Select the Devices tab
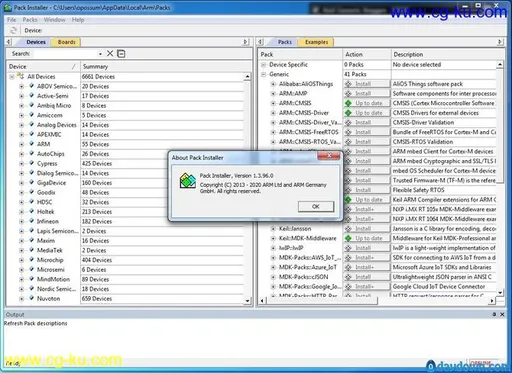This screenshot has width=512, height=373. [x=36, y=42]
